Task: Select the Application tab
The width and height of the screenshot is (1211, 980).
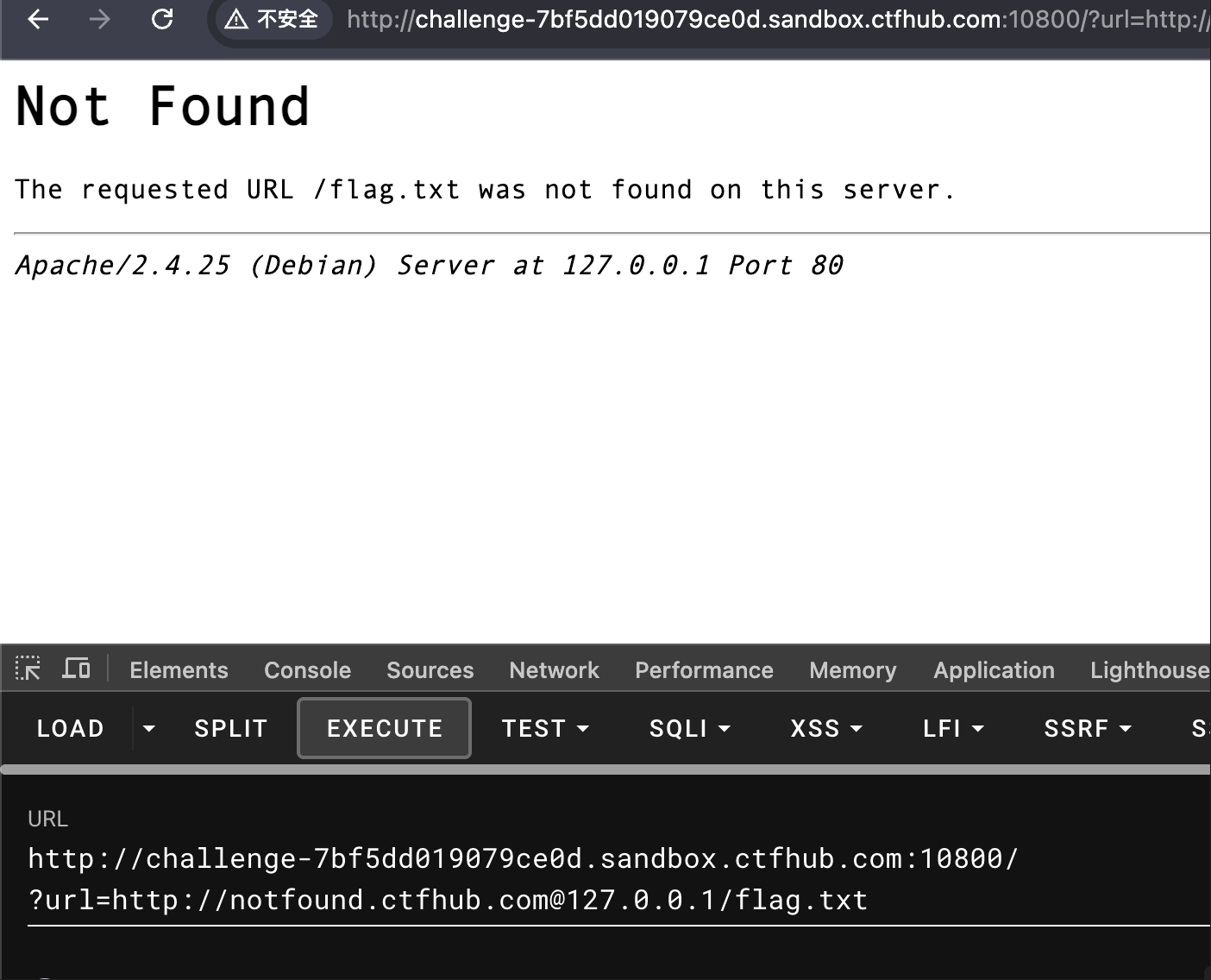Action: 994,670
